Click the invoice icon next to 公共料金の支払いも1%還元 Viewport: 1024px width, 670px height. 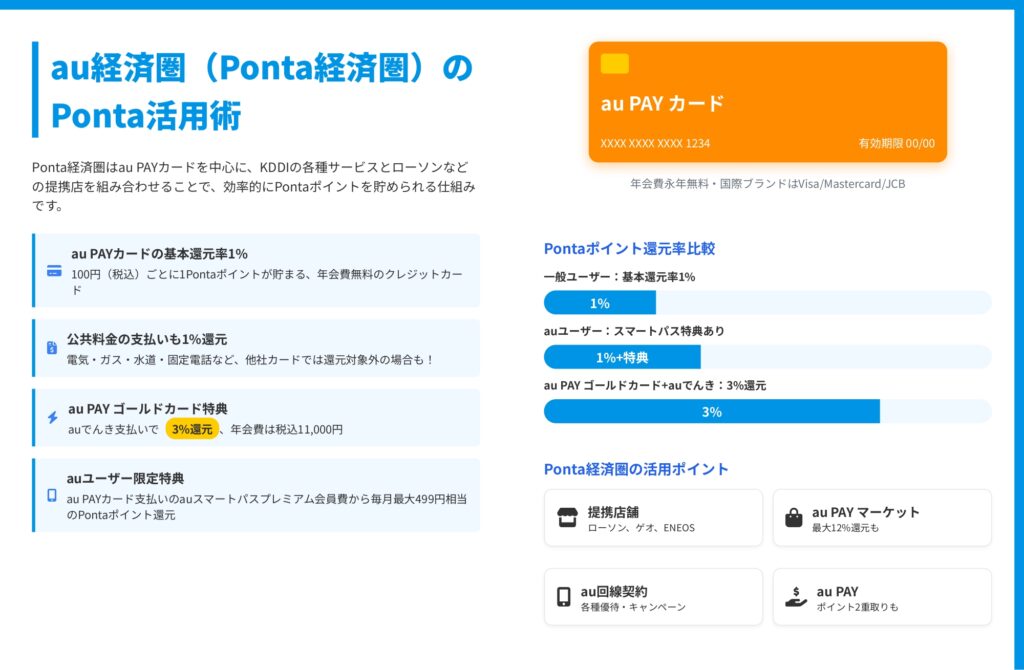[x=52, y=348]
